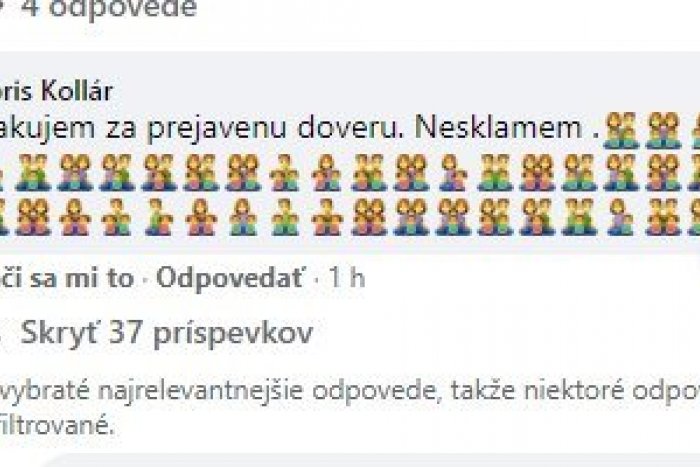Open the "4 odpovede" replies link
Viewport: 700px width, 467px height.
click(x=109, y=8)
